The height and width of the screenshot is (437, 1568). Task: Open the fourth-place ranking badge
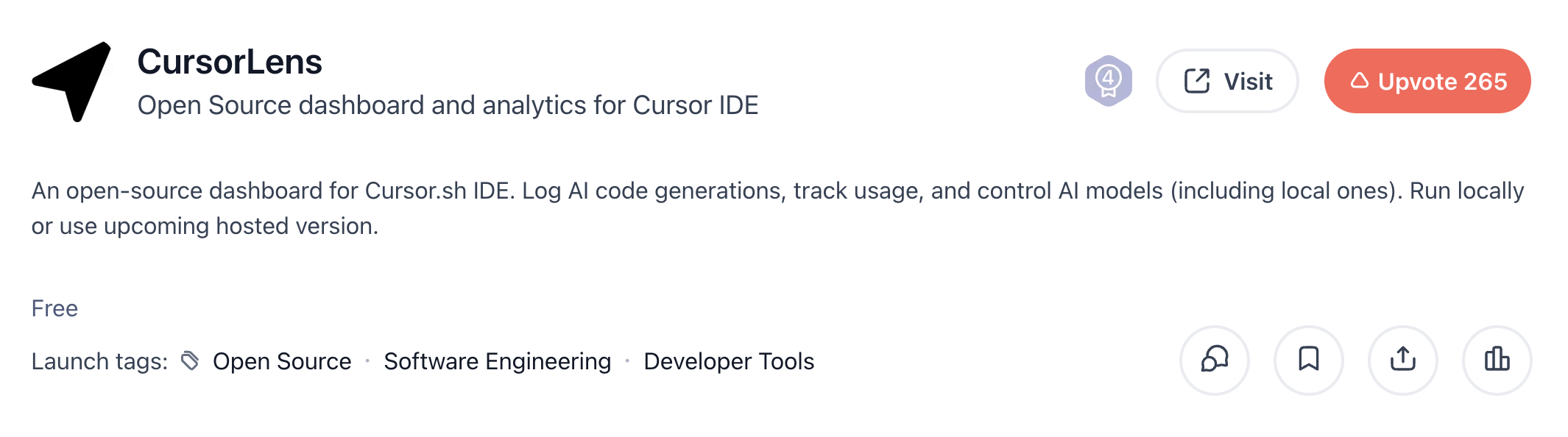1108,81
